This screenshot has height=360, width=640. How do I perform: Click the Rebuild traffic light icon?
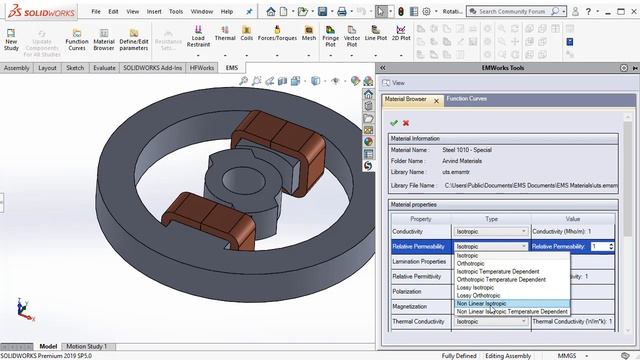point(401,11)
